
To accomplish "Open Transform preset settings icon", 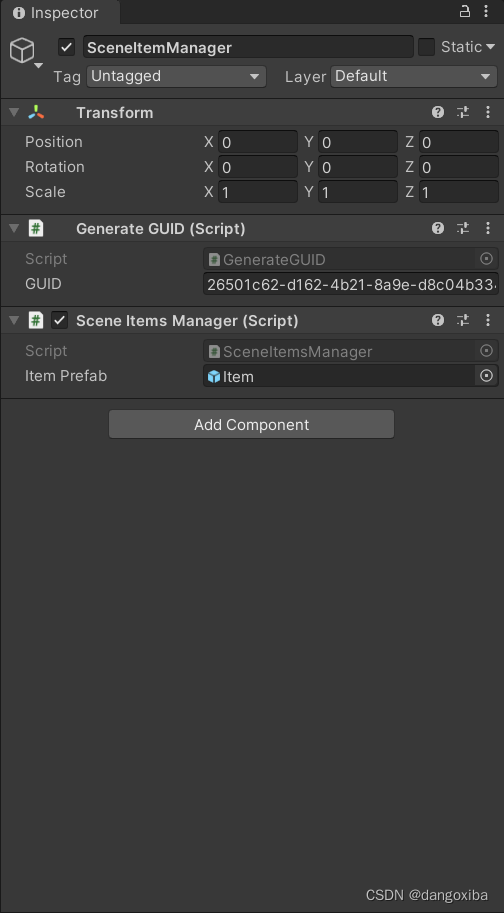I will click(x=463, y=112).
